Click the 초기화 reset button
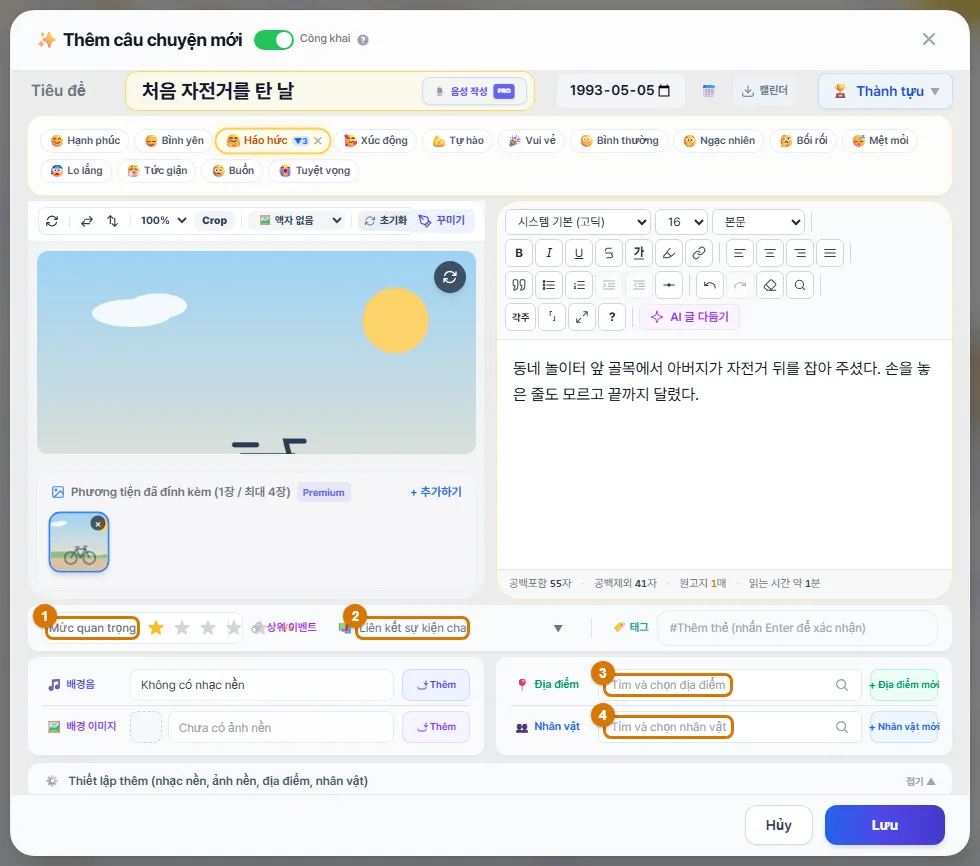This screenshot has width=980, height=866. point(386,221)
